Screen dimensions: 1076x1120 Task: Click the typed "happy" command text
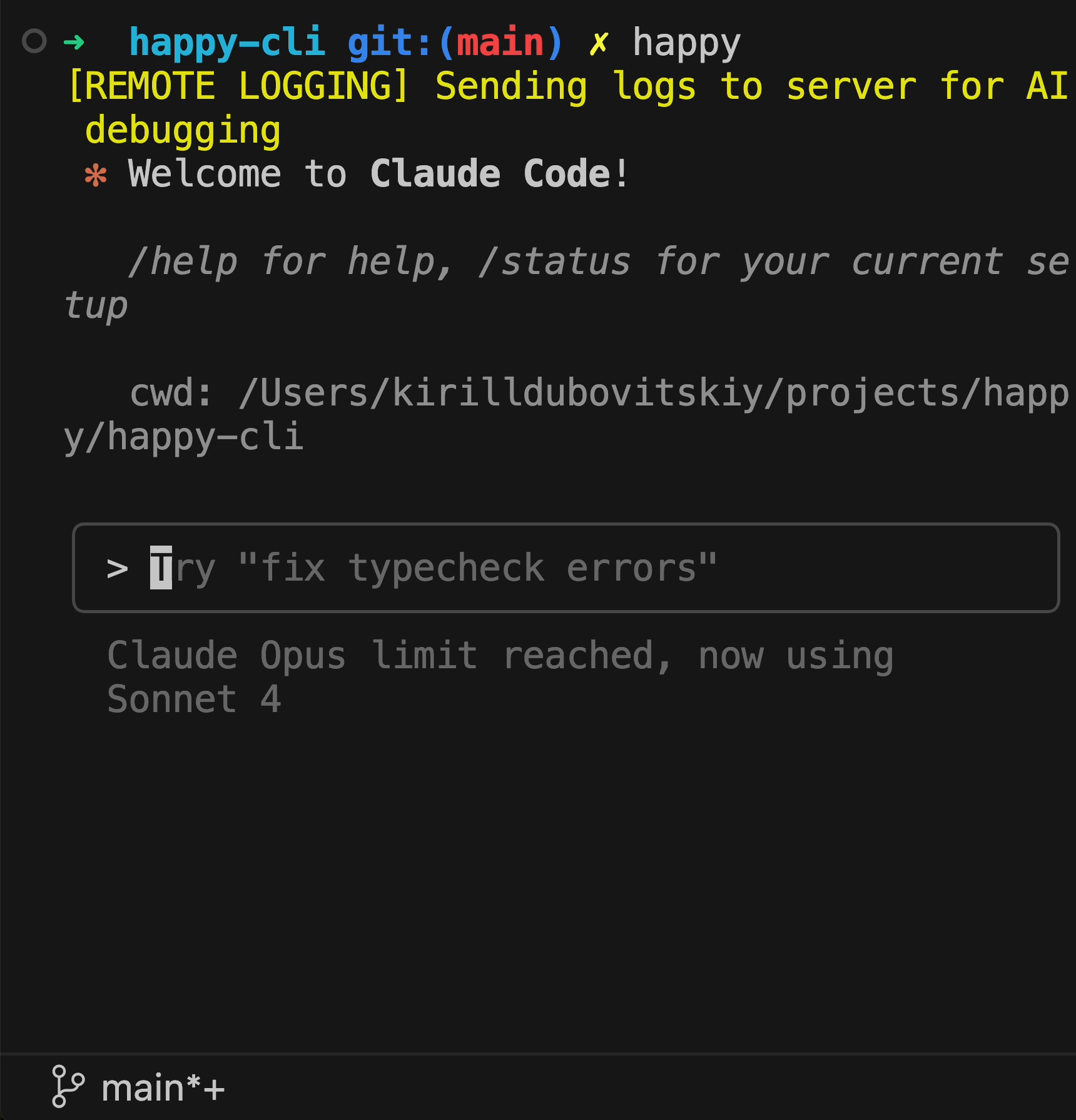click(x=686, y=44)
